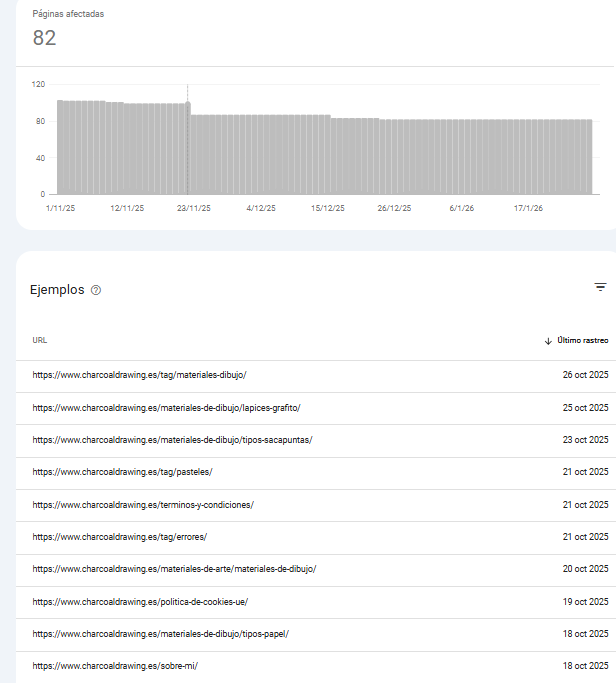The width and height of the screenshot is (616, 683).
Task: Open the materiales-de-arte/materiales-de-dibujo URL
Action: [x=174, y=569]
